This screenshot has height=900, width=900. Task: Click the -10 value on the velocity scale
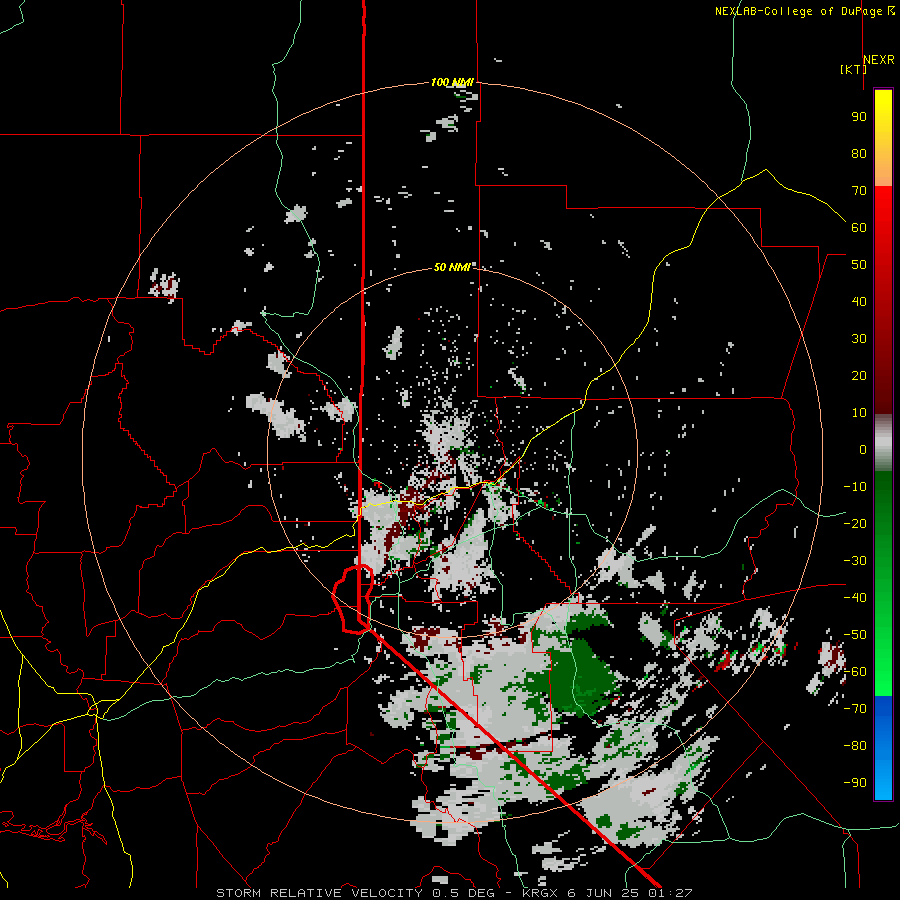855,487
